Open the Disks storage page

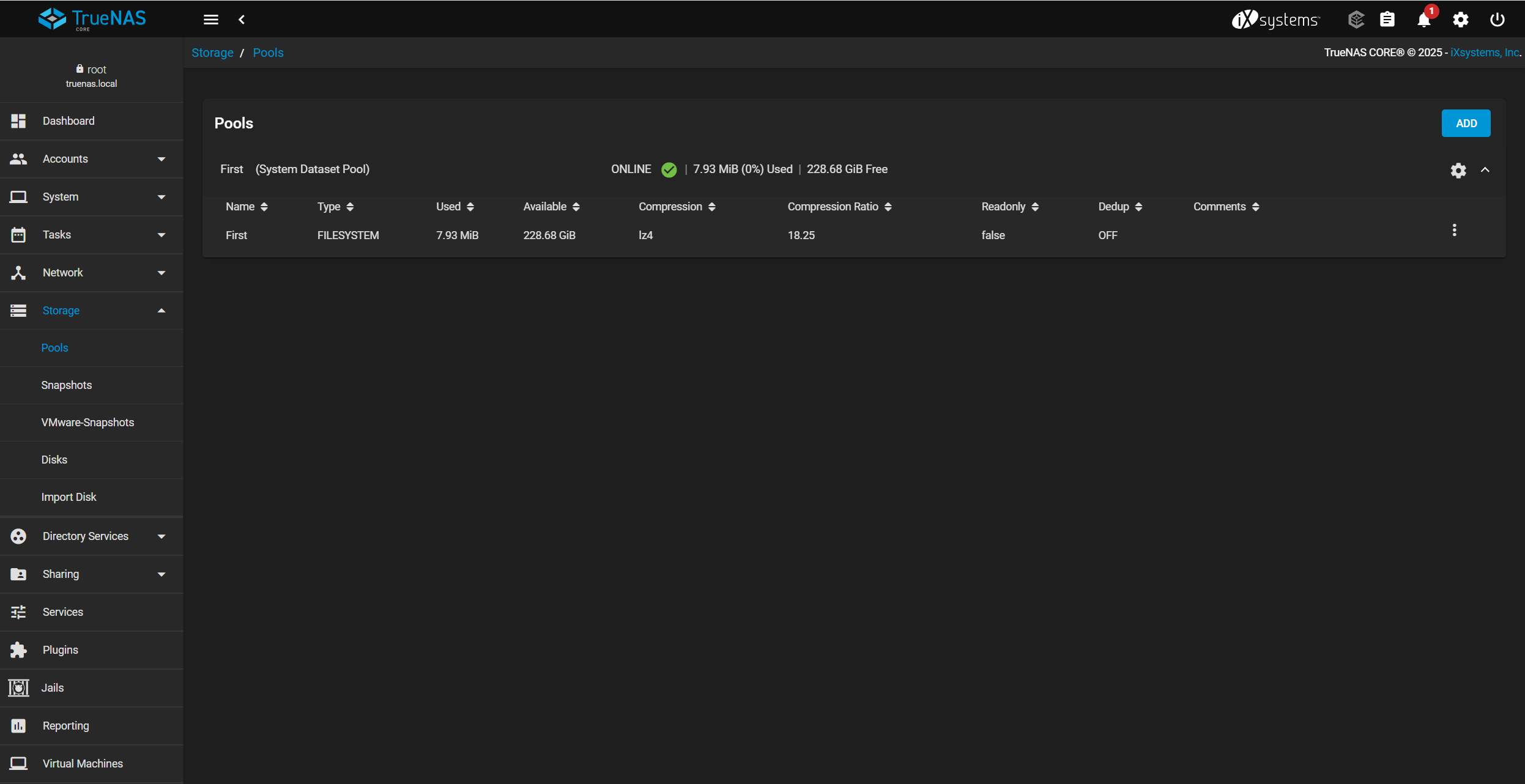[x=54, y=460]
